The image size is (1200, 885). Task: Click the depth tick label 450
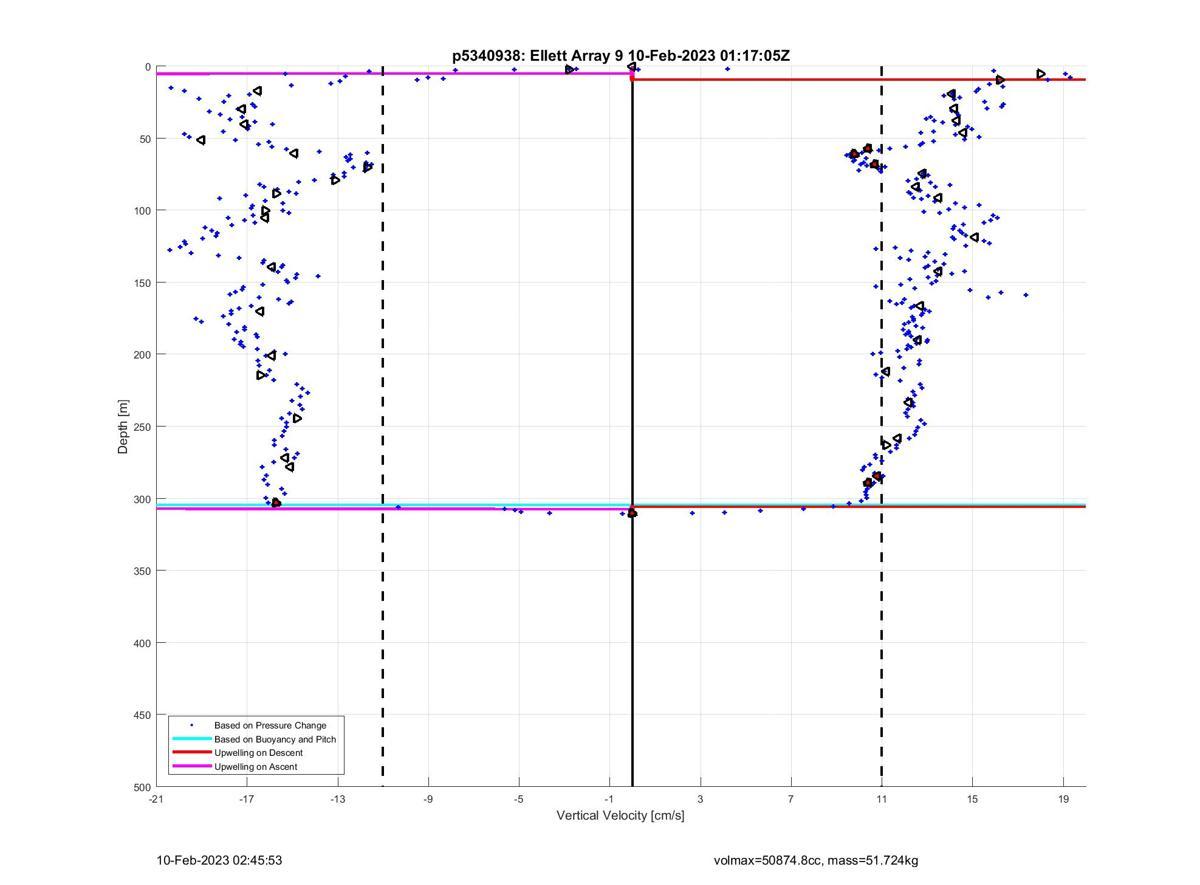point(142,715)
